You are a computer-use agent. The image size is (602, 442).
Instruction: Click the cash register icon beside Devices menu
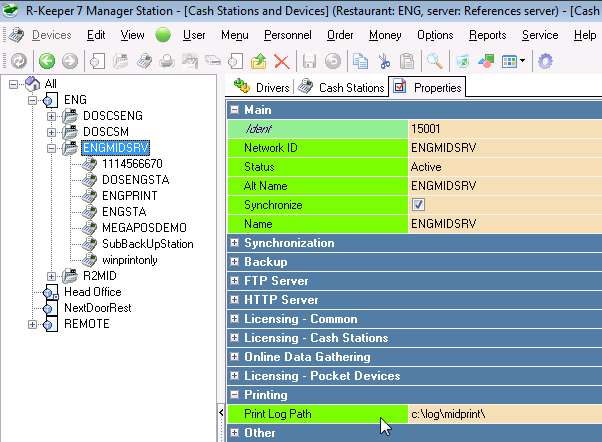point(17,35)
